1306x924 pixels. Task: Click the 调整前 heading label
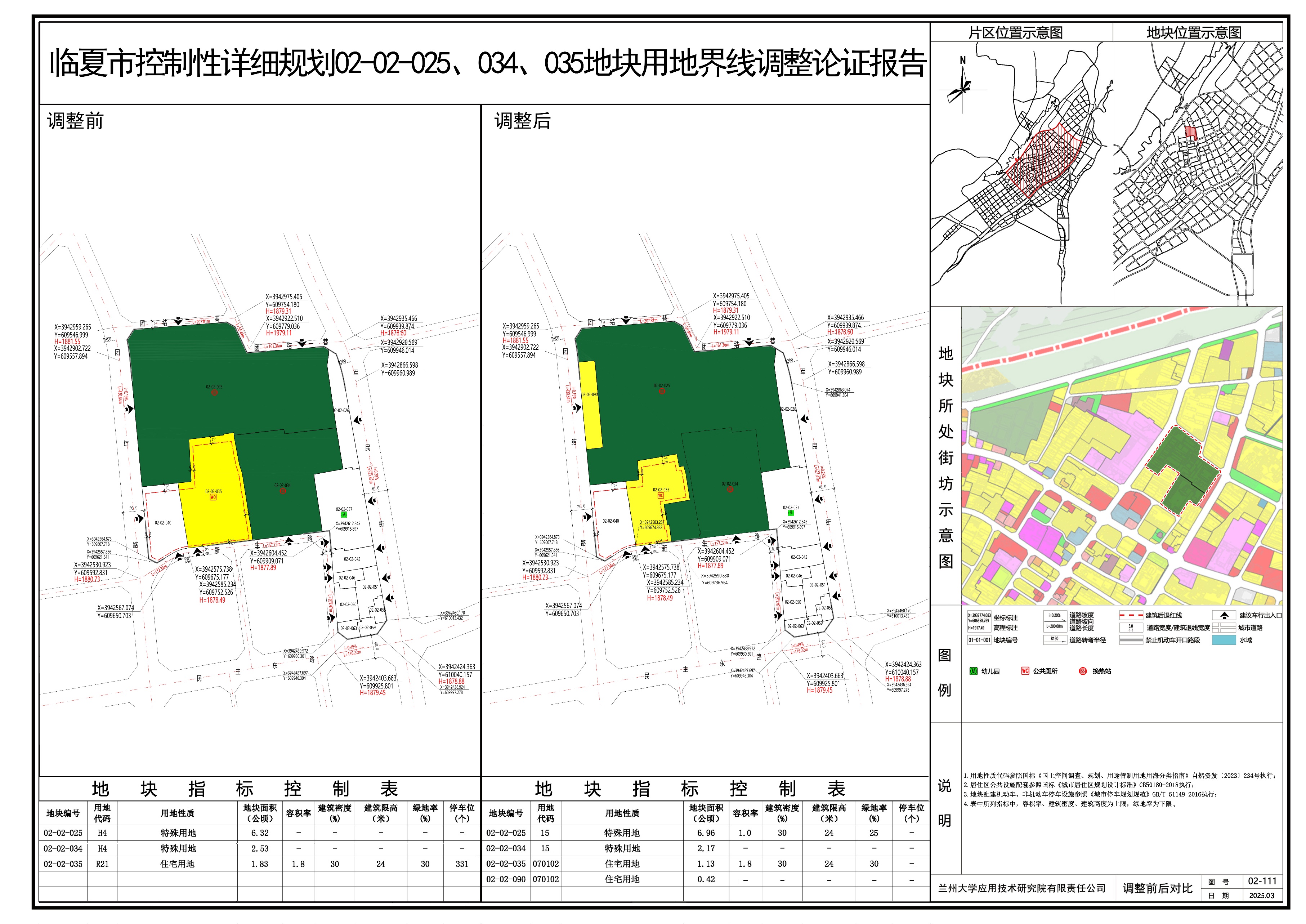point(75,121)
